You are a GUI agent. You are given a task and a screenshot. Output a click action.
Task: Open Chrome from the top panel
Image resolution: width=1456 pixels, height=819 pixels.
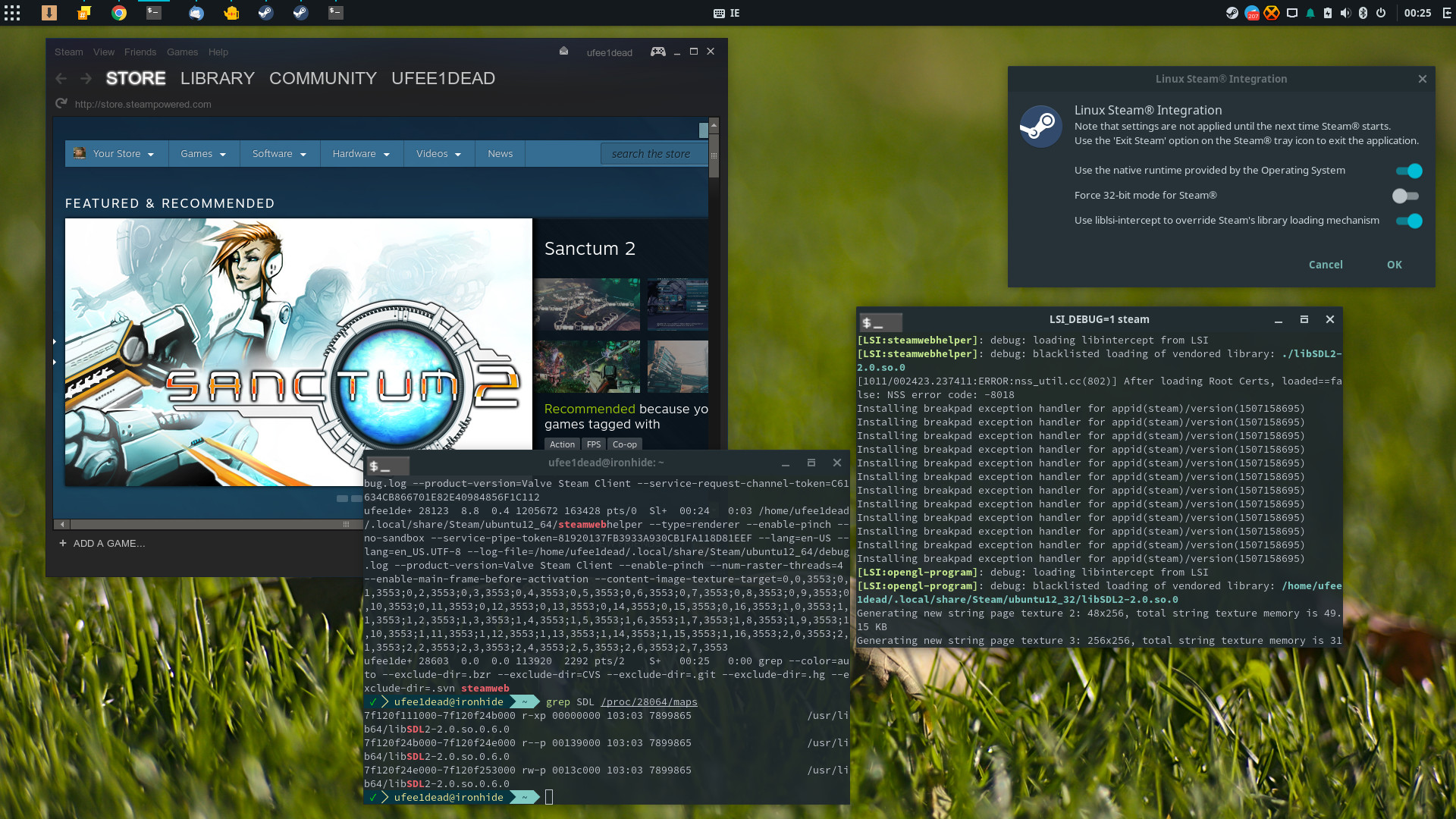click(x=119, y=13)
